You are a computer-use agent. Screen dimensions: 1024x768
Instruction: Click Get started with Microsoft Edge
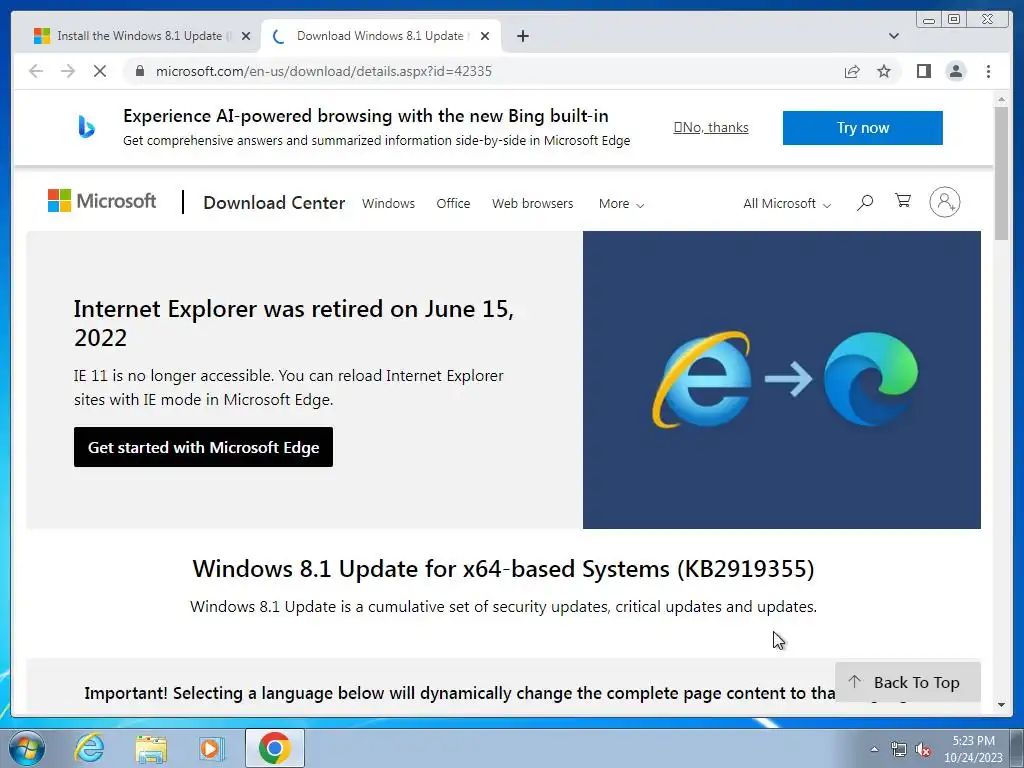pos(203,447)
